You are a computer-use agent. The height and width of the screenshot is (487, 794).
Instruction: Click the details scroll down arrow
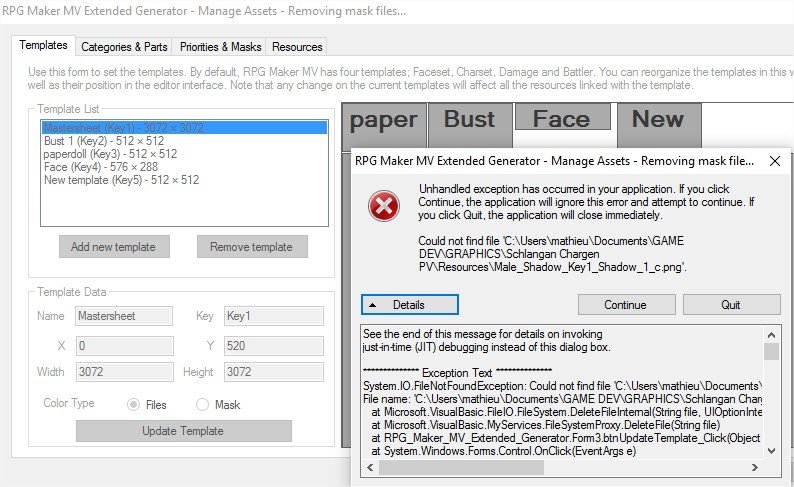[771, 451]
